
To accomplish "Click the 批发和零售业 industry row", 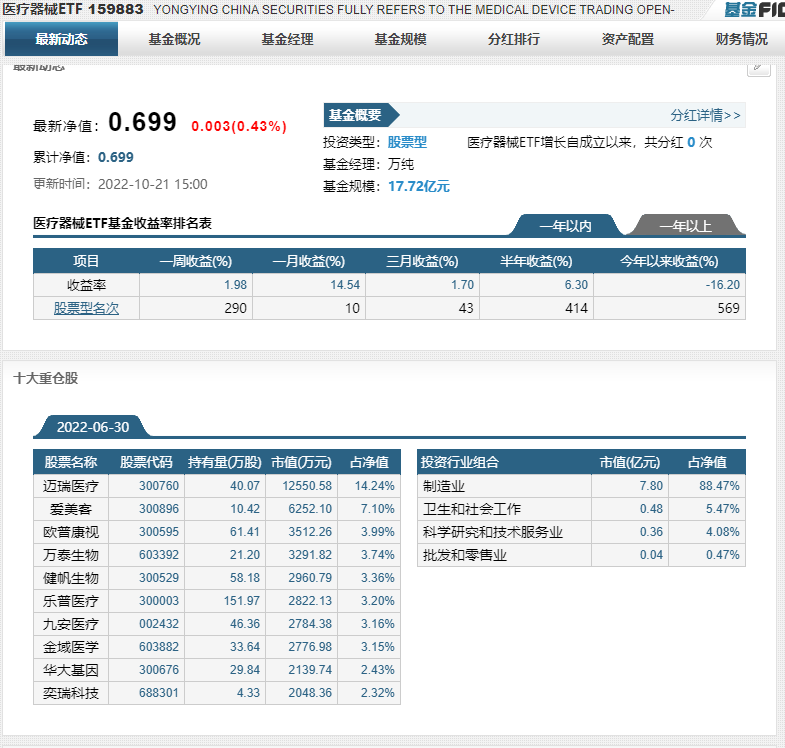I will [581, 555].
